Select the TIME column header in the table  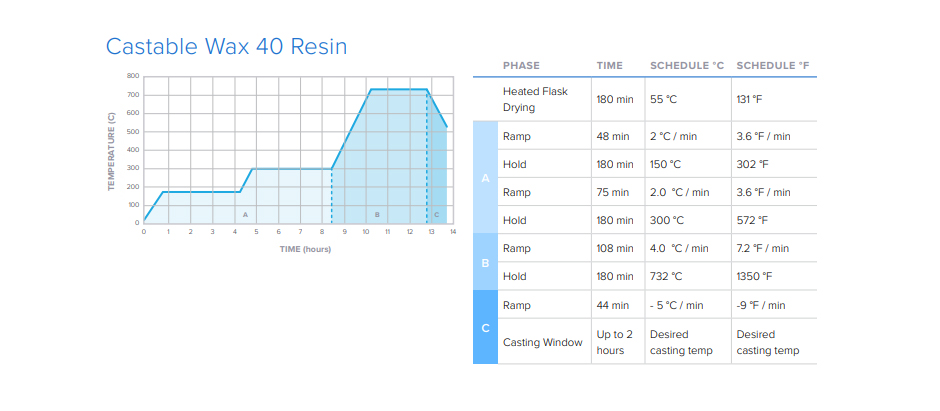(x=609, y=66)
